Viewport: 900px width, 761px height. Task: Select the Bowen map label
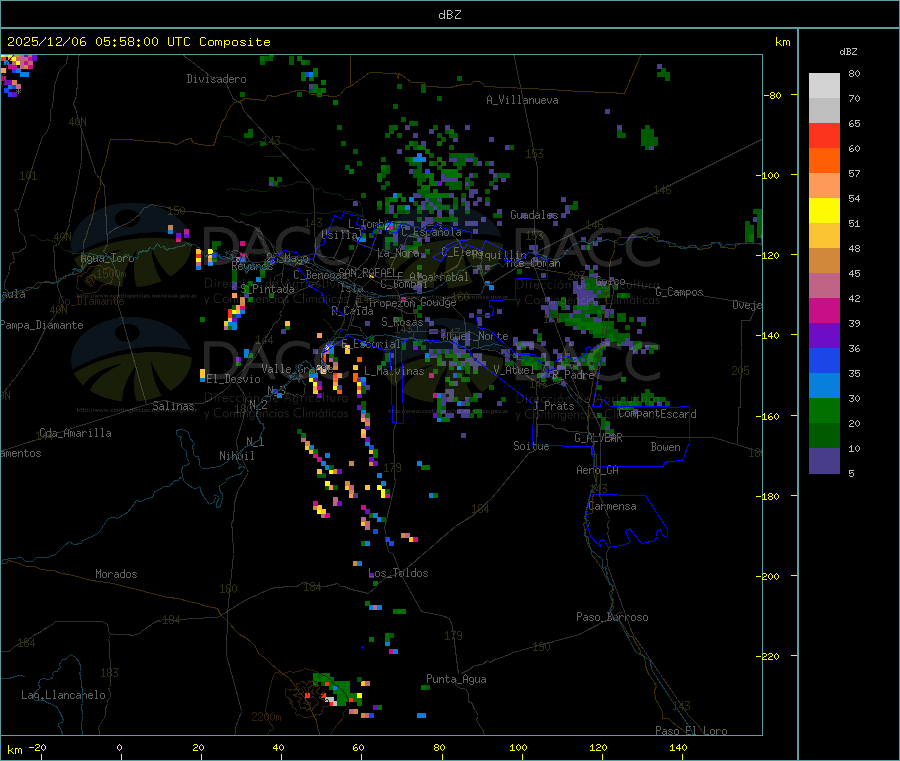[x=665, y=448]
